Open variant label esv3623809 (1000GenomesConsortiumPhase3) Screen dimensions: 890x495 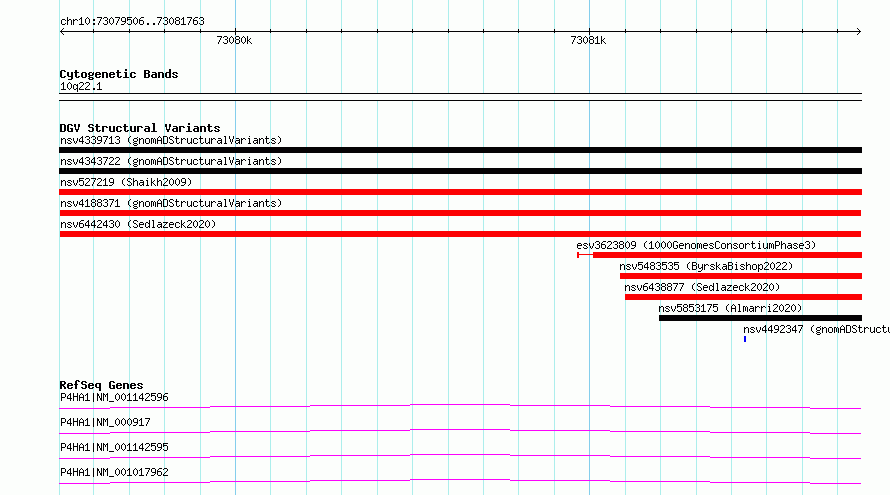tap(696, 245)
